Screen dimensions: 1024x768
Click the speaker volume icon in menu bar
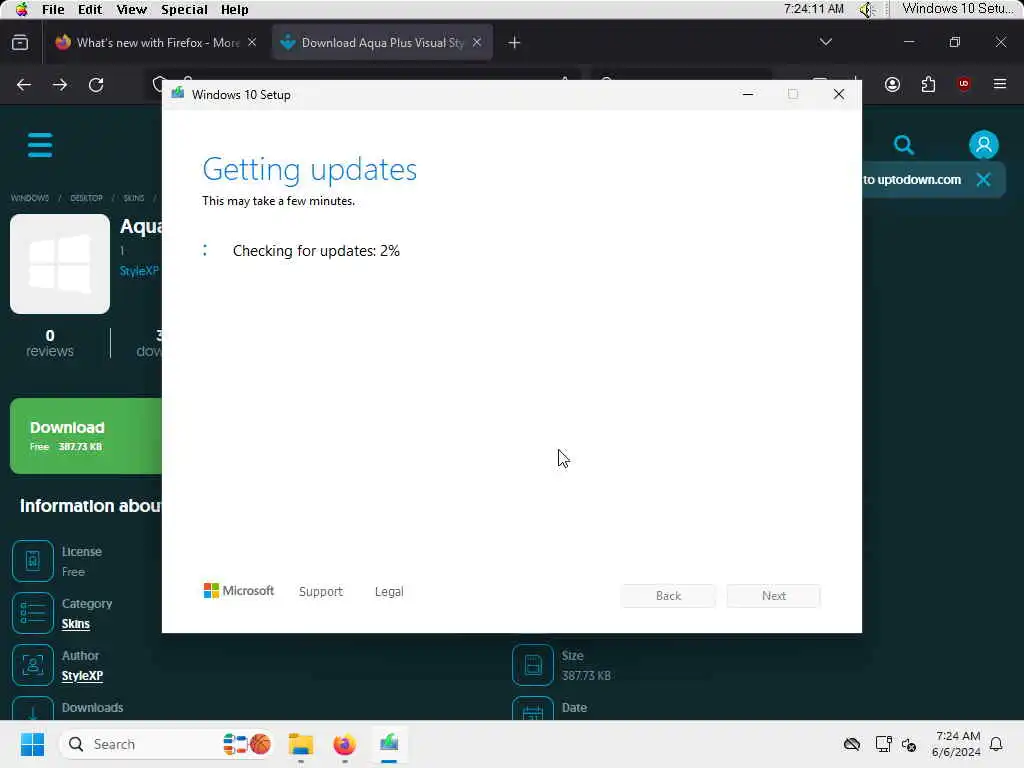[x=867, y=9]
